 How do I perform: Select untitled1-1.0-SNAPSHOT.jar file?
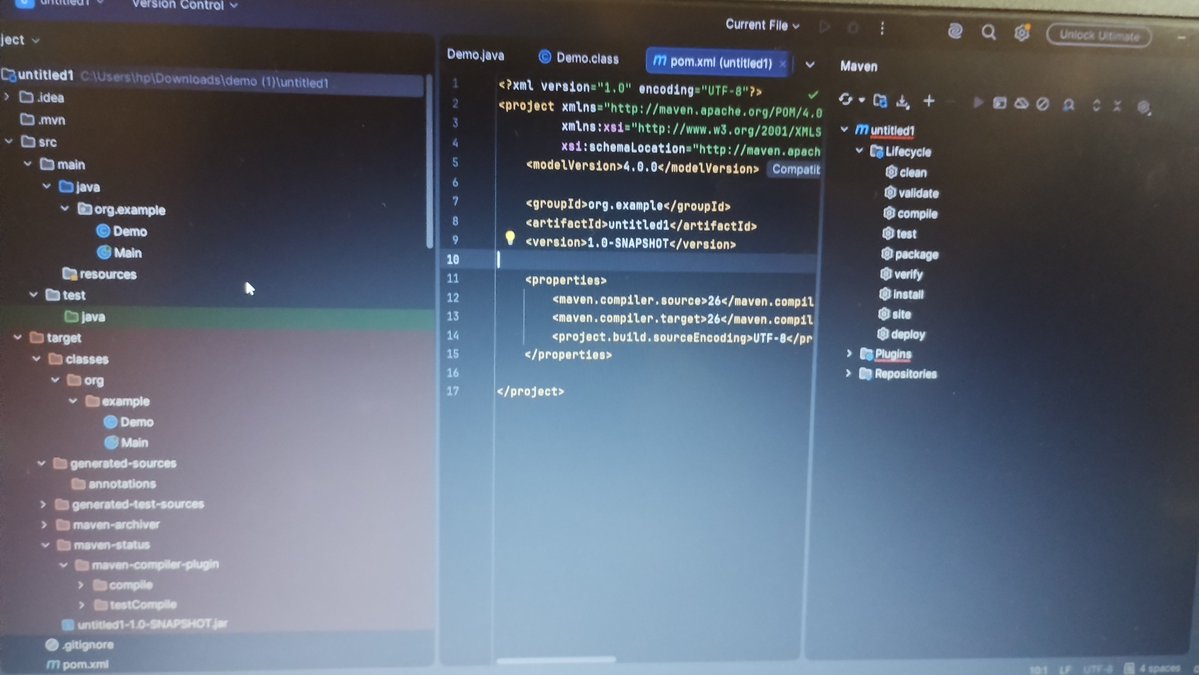145,624
